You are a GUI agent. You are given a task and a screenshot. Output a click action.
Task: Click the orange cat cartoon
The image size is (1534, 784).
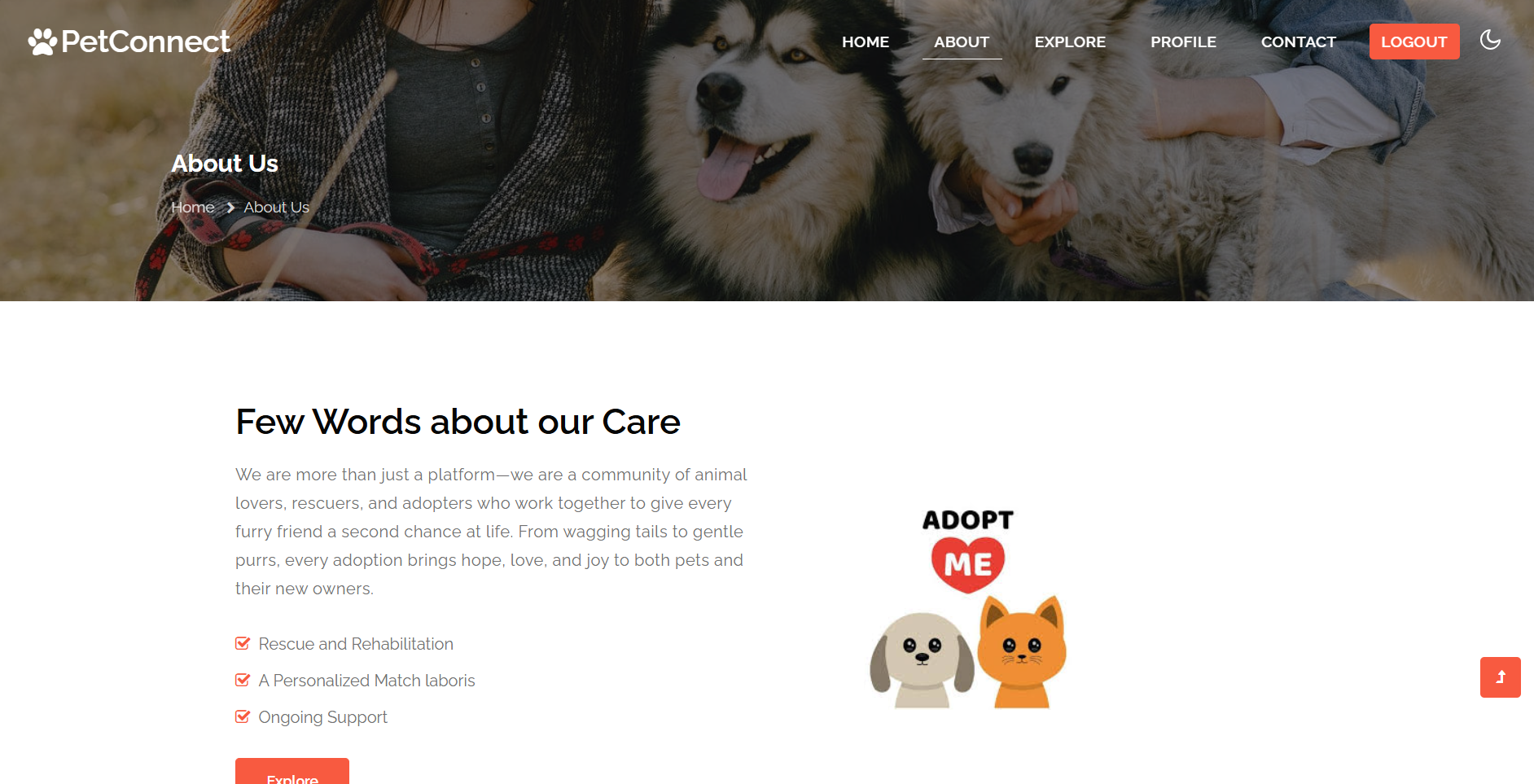[1022, 653]
